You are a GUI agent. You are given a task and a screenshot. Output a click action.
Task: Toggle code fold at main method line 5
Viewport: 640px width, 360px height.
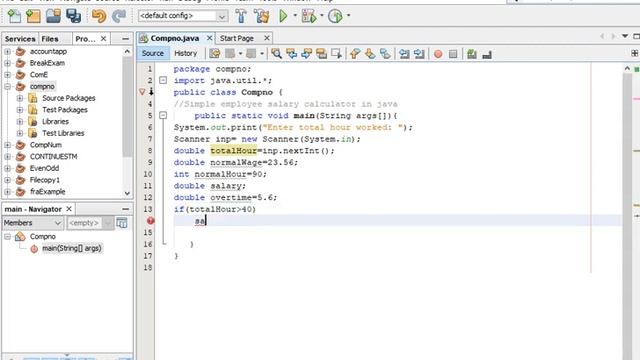point(163,116)
